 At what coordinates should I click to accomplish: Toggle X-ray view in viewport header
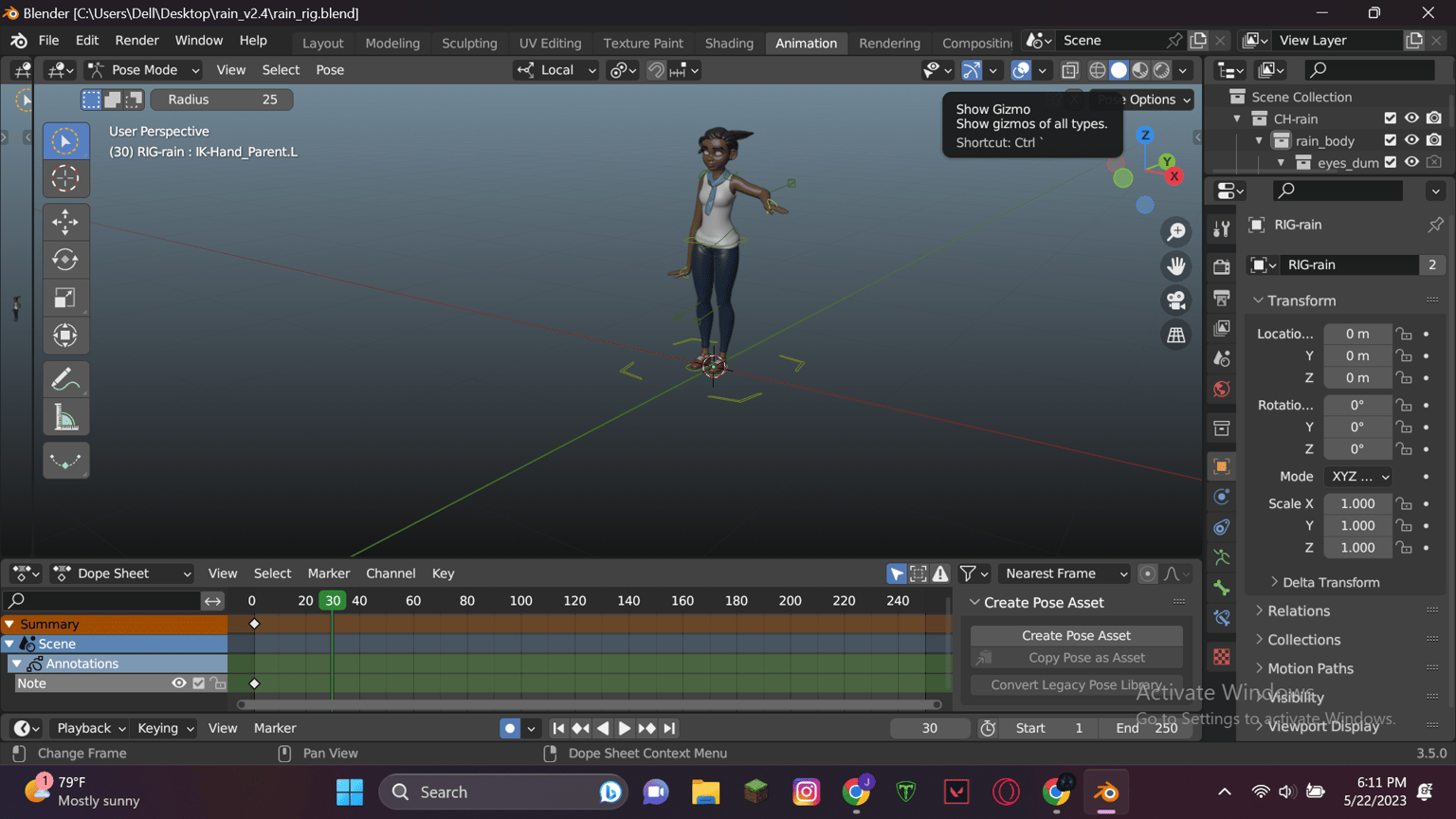[x=1070, y=70]
